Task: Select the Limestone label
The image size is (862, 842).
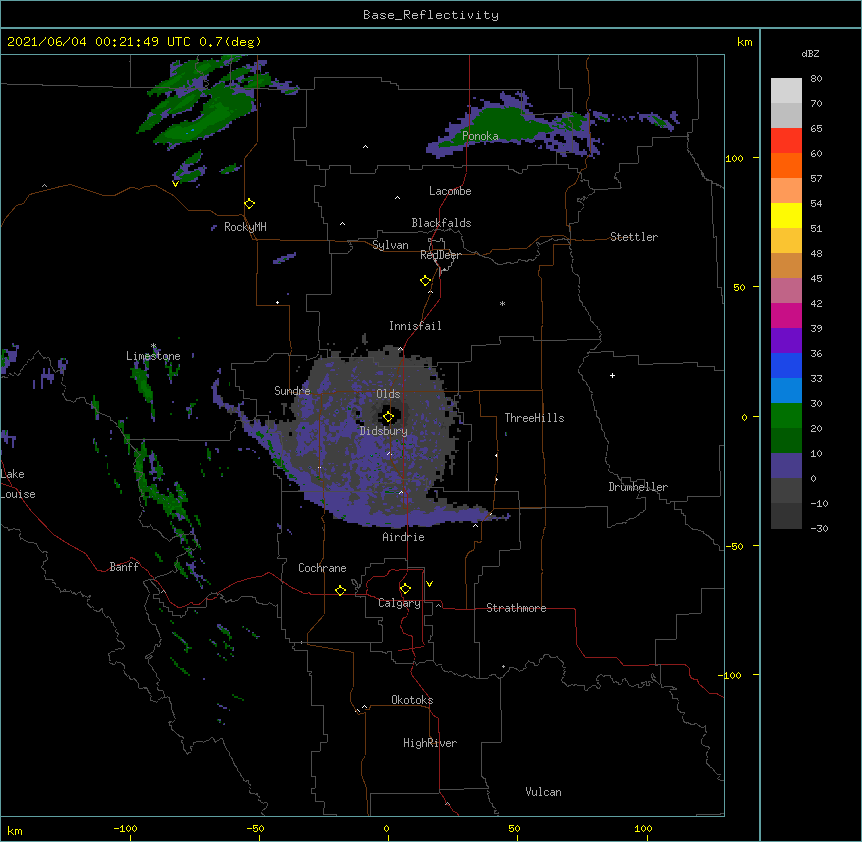Action: click(x=153, y=356)
